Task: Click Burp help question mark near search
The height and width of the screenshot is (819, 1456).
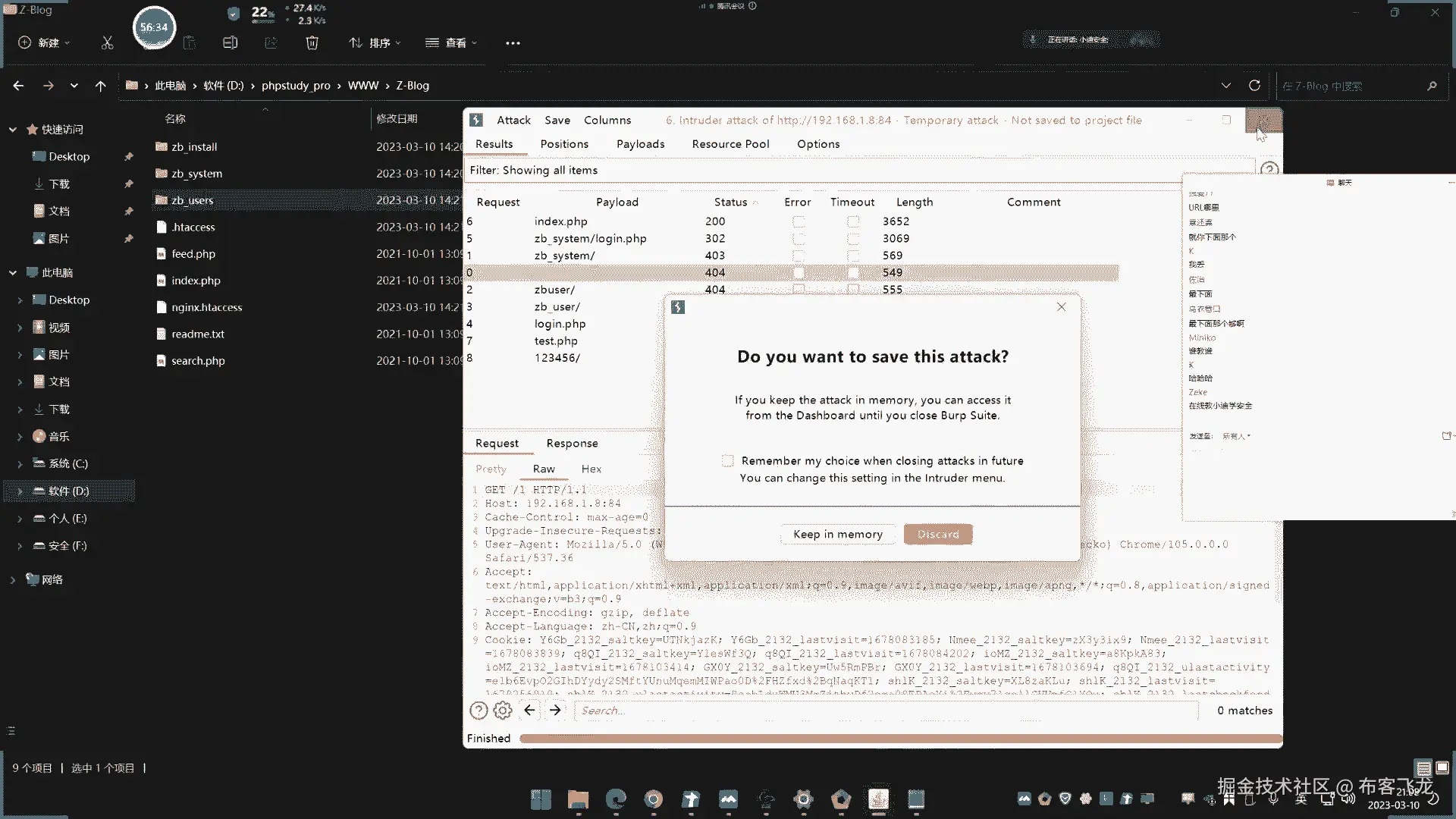Action: [x=479, y=711]
